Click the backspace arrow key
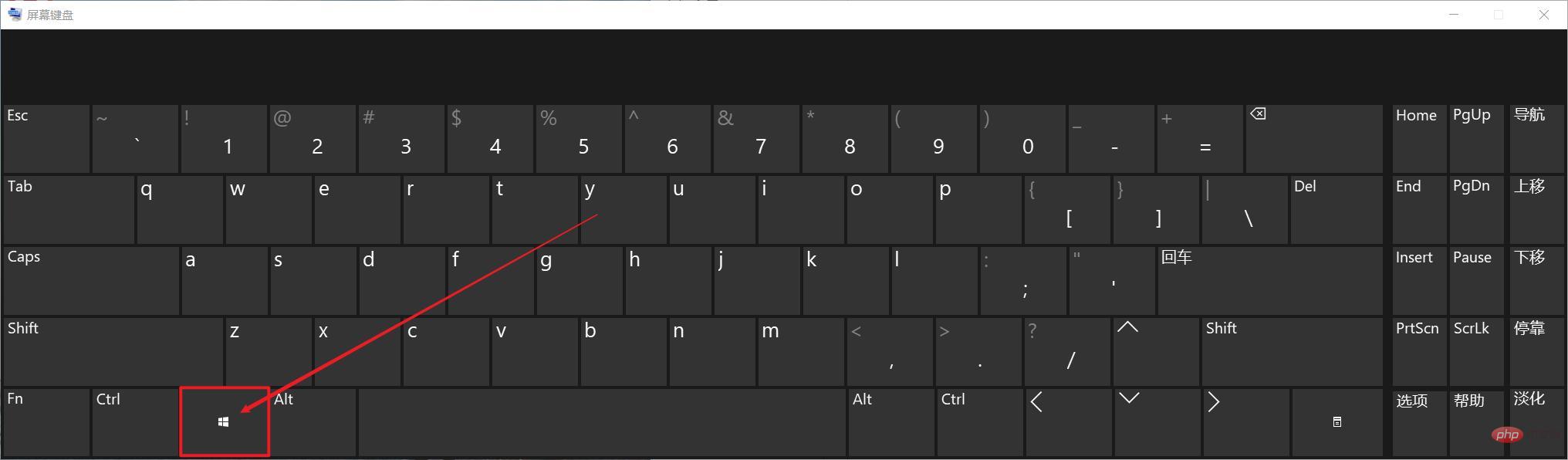Image resolution: width=1568 pixels, height=460 pixels. tap(1313, 139)
